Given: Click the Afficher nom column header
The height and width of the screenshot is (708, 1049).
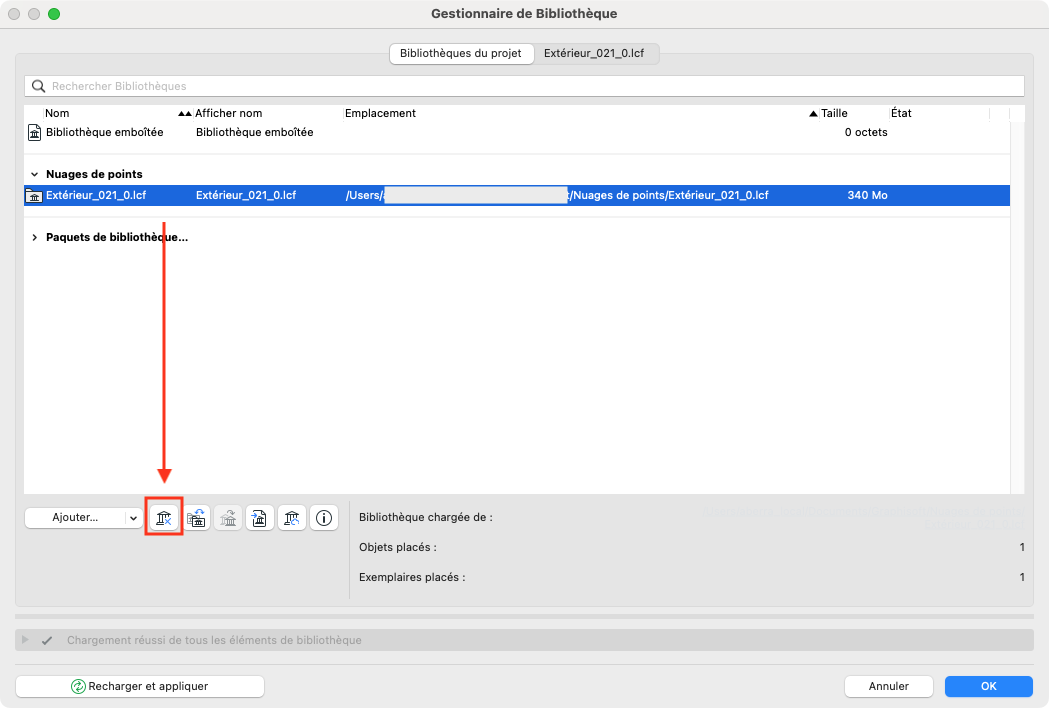Looking at the screenshot, I should [x=229, y=114].
